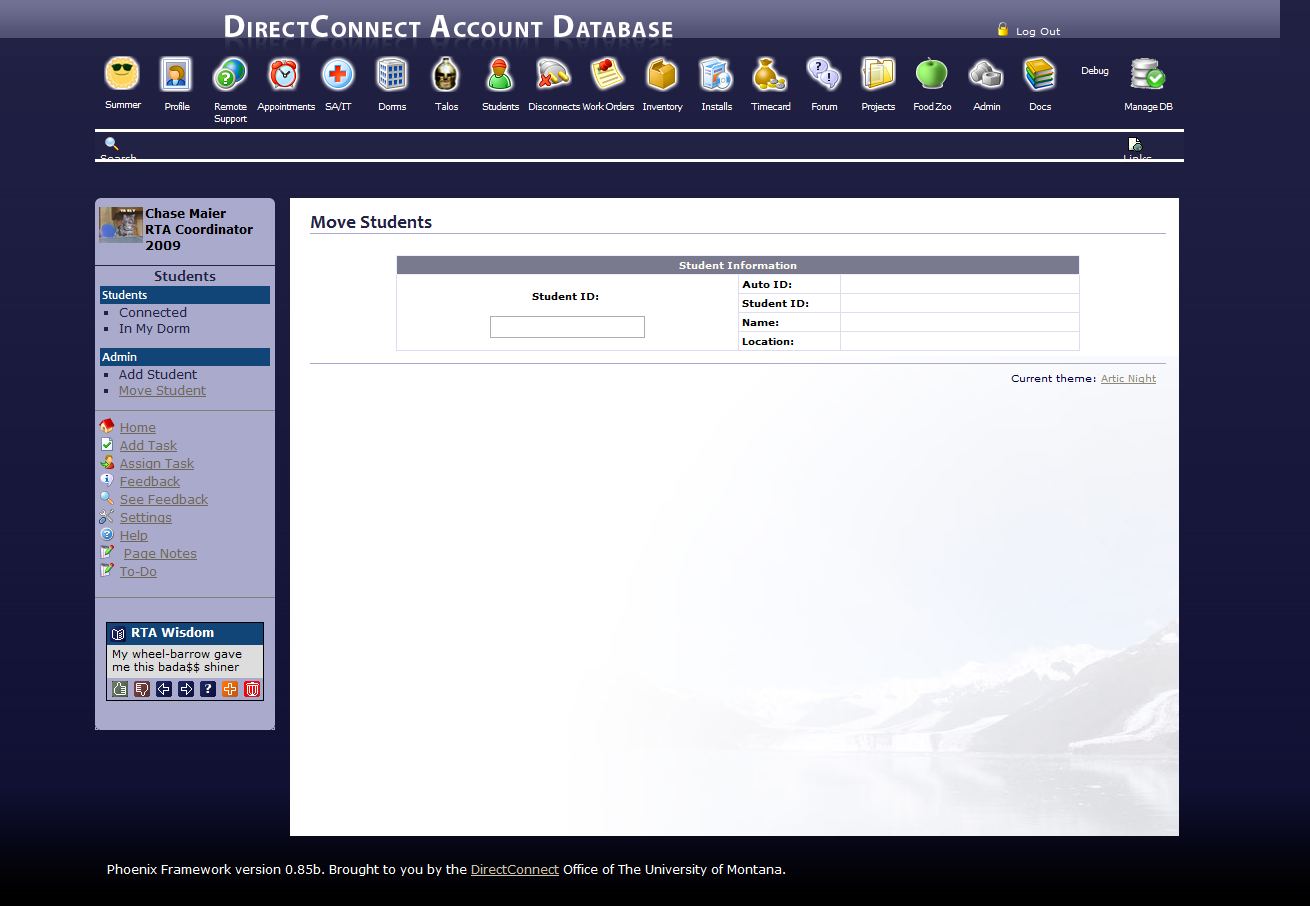The image size is (1310, 906).
Task: Click the Name: label cell
Action: [789, 323]
